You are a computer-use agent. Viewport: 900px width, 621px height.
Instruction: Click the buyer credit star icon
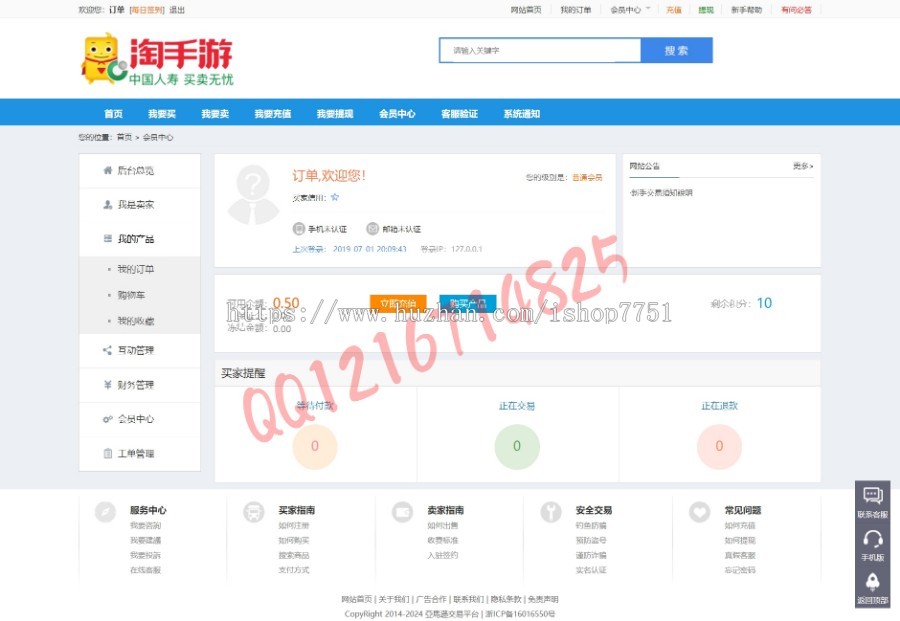(335, 197)
